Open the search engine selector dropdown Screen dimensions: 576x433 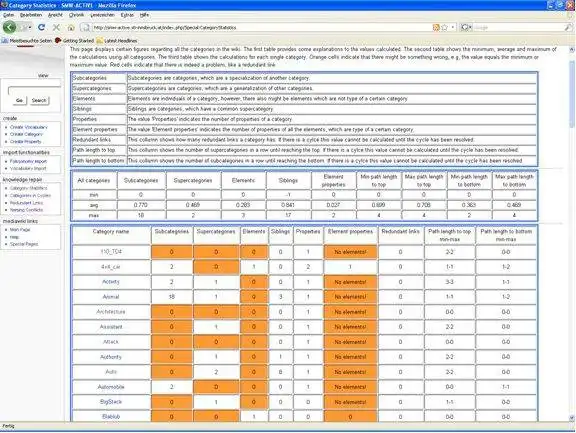(465, 28)
